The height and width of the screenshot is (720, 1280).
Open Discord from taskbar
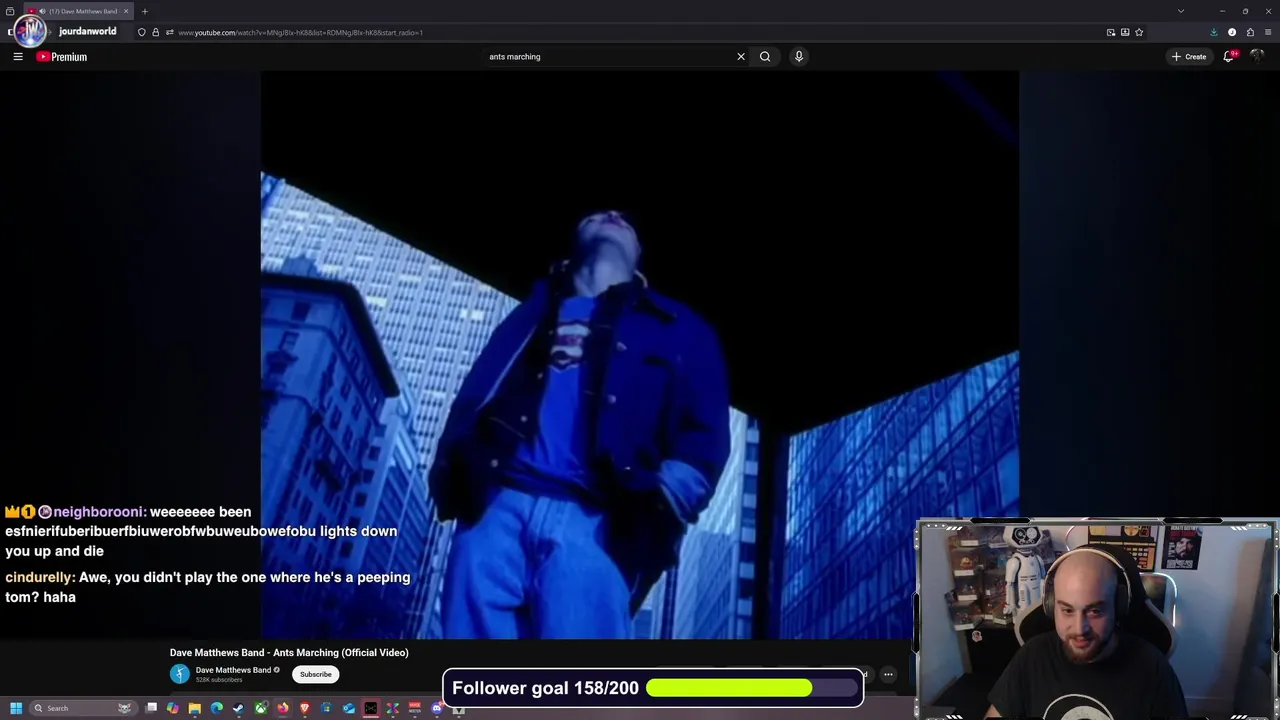coord(437,708)
